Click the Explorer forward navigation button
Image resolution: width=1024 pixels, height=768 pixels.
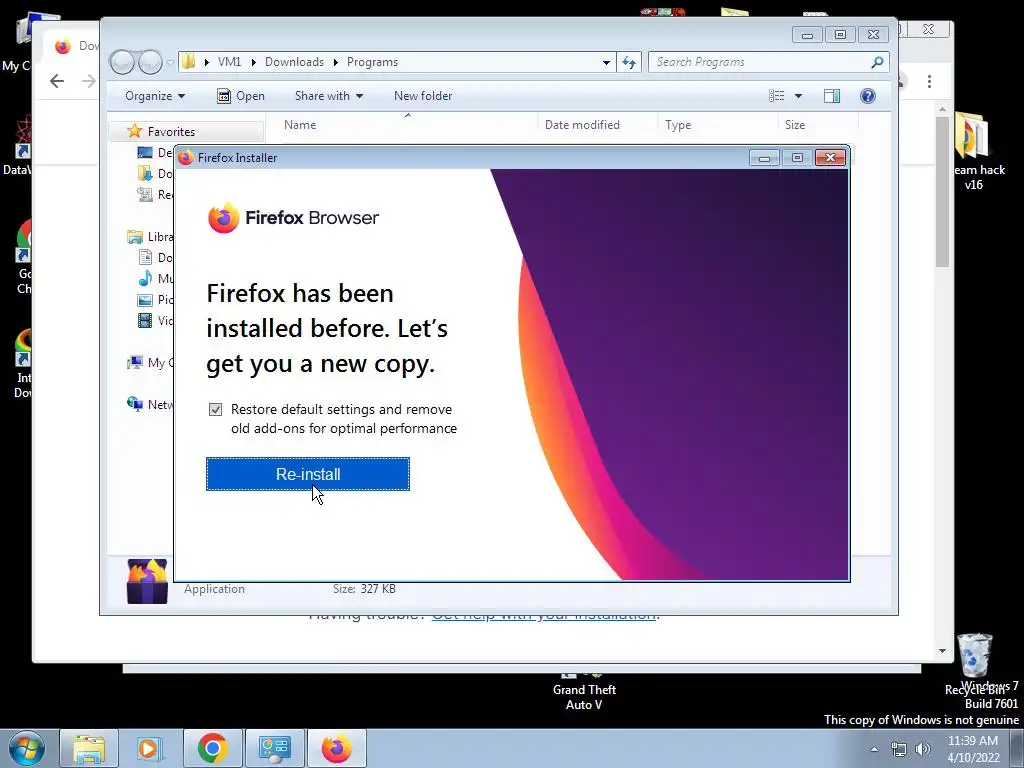coord(150,62)
